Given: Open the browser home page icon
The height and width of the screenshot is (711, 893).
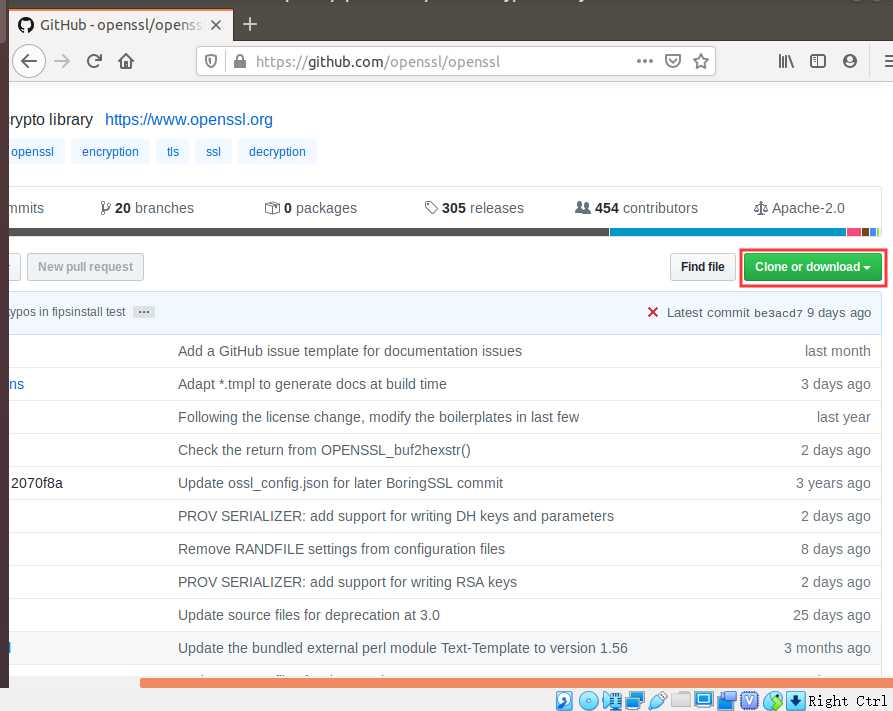Looking at the screenshot, I should [x=126, y=61].
